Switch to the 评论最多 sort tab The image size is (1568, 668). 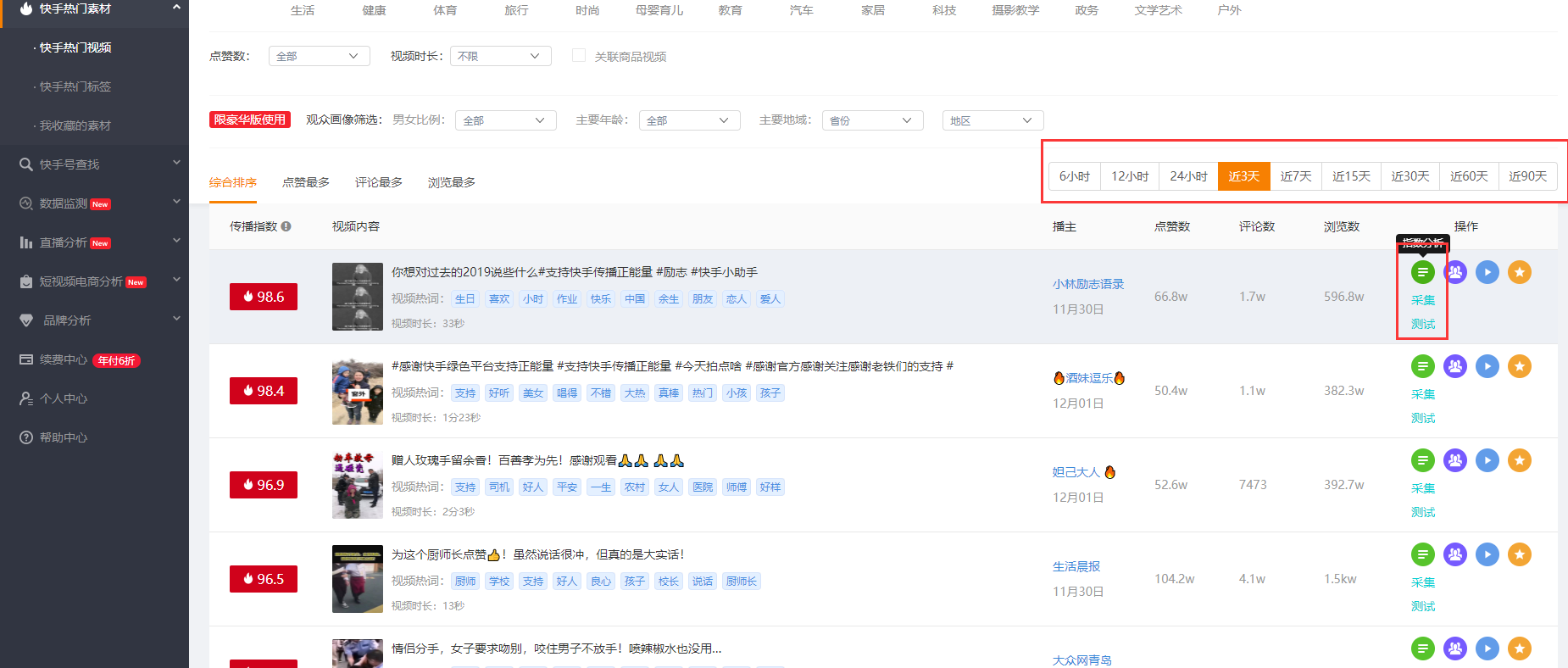coord(379,182)
